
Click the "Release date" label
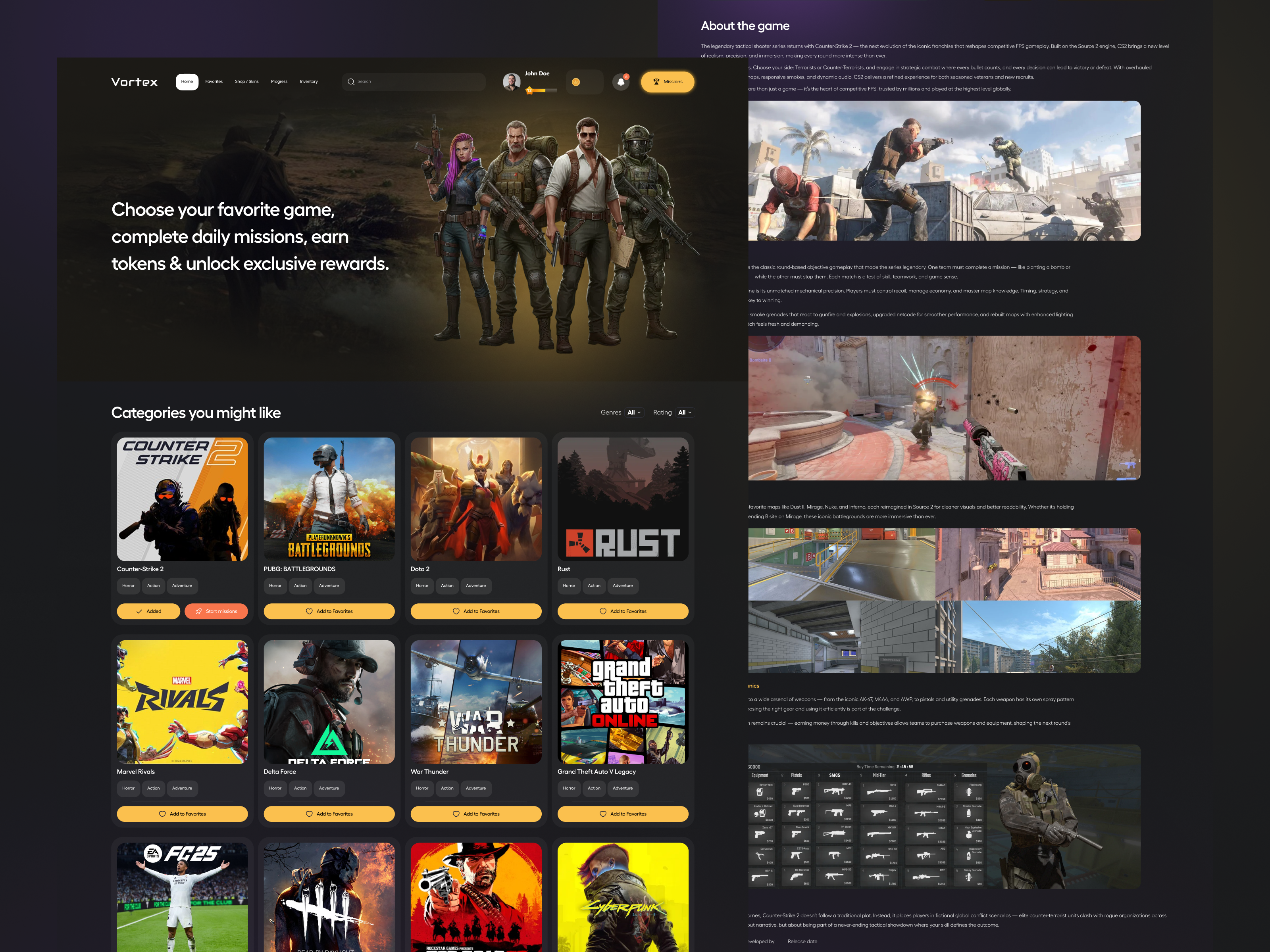[802, 942]
